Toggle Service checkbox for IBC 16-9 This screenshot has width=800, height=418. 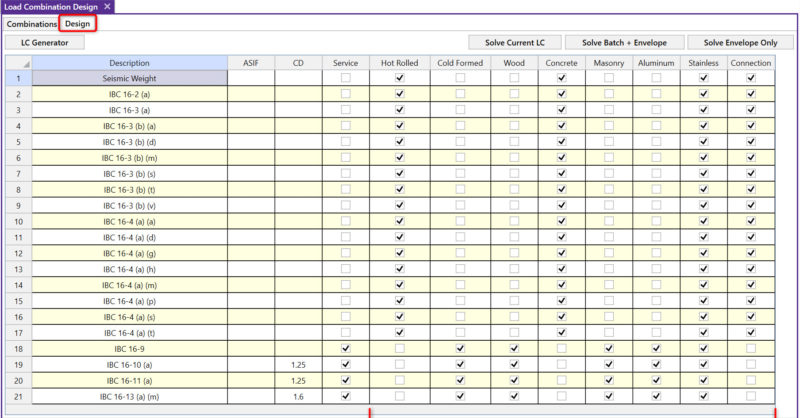pos(346,349)
